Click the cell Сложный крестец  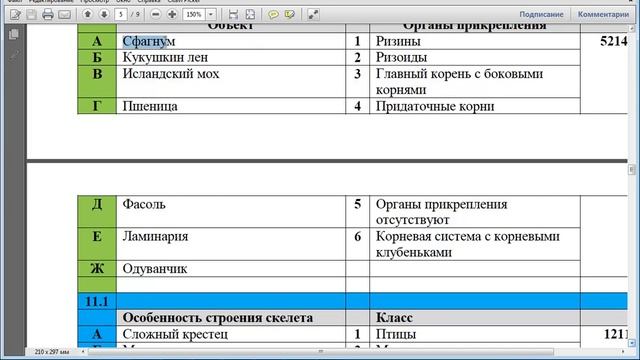(175, 334)
